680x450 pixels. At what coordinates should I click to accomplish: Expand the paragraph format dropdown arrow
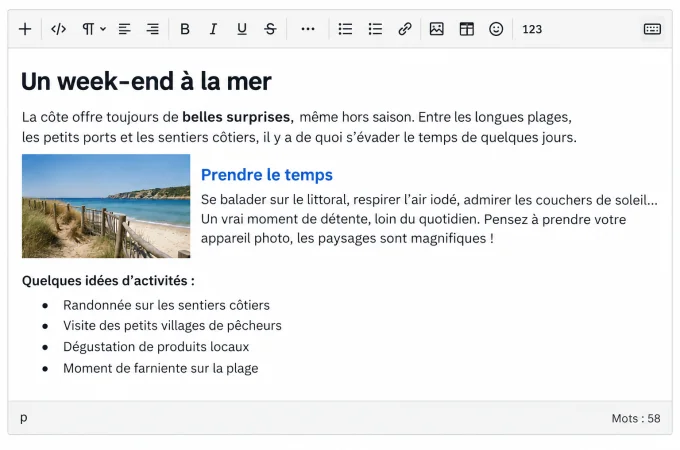[x=103, y=29]
